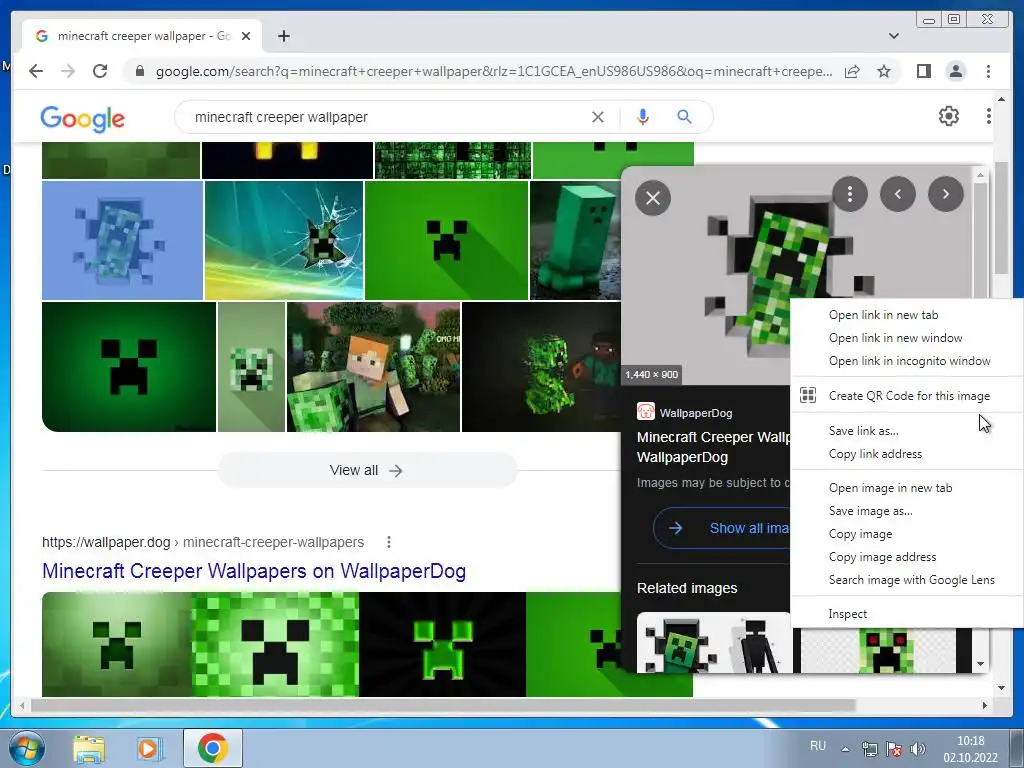This screenshot has height=768, width=1024.
Task: Click the Chrome icon on the taskbar
Action: pyautogui.click(x=212, y=748)
